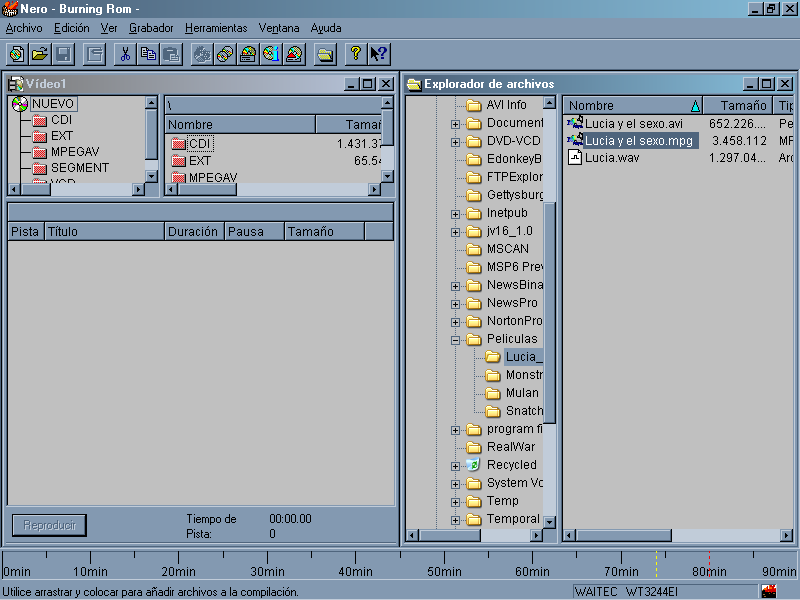Collapse the Peliculas folder tree node
Screen dimensions: 800x600
click(456, 339)
